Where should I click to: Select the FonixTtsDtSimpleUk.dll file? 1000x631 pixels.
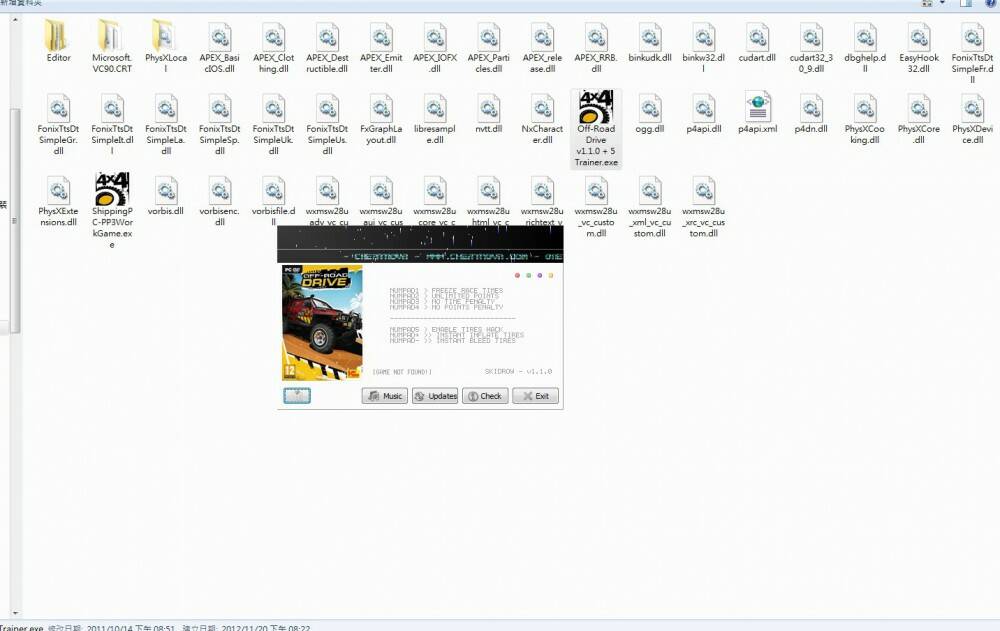pos(273,123)
